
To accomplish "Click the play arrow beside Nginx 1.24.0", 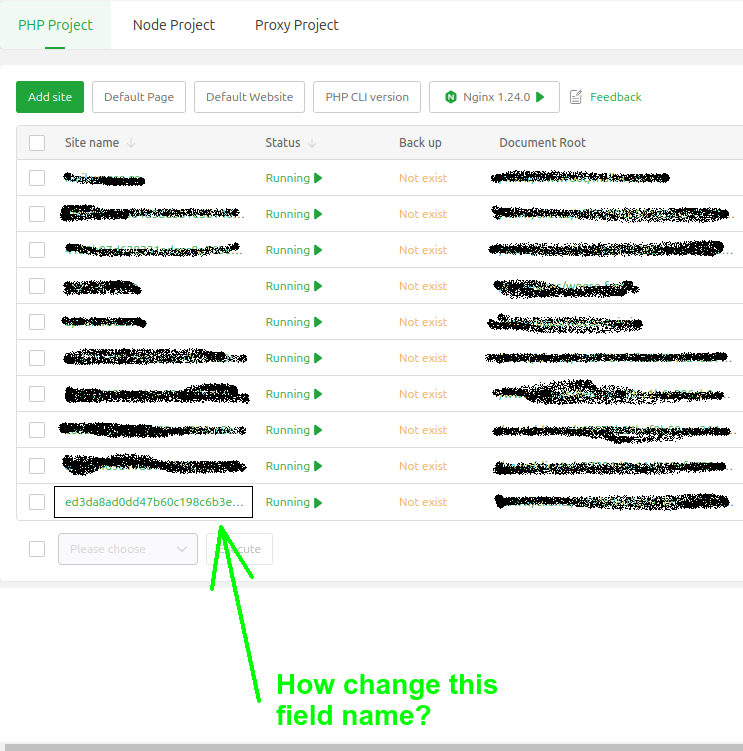I will 540,97.
